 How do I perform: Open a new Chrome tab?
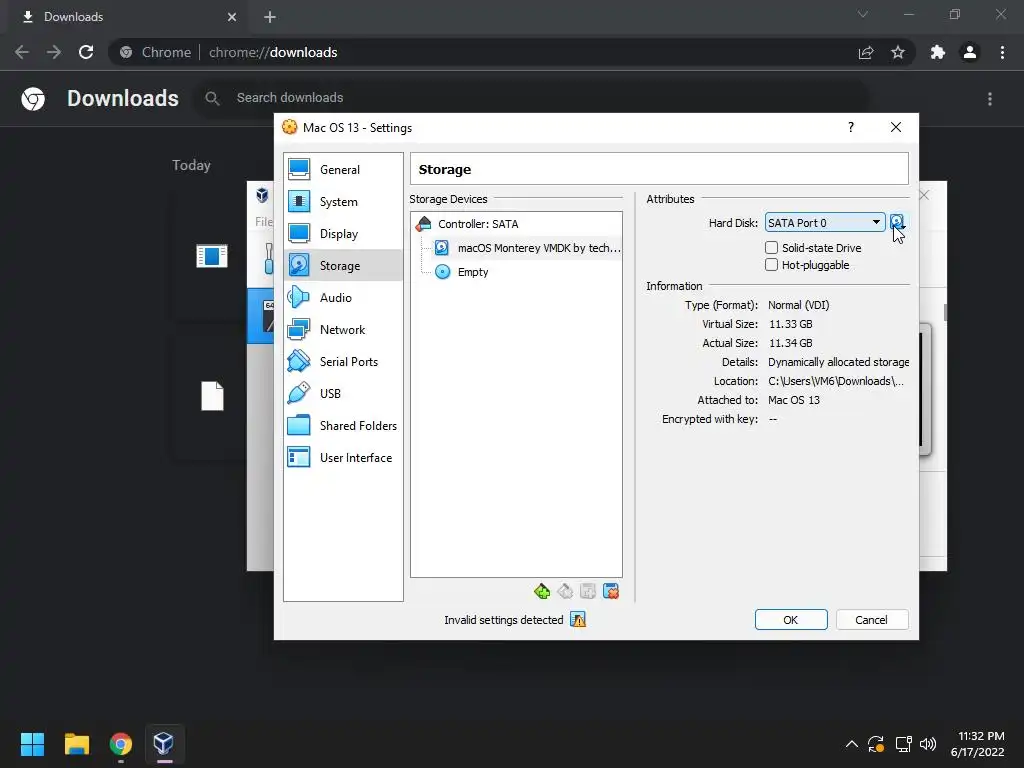pos(270,17)
